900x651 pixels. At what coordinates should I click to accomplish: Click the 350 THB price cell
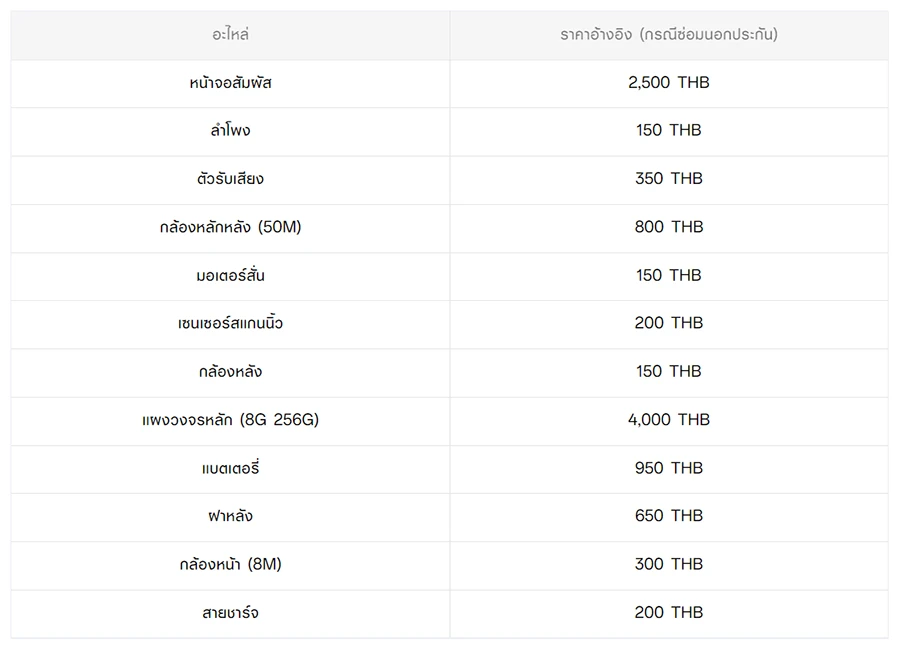668,179
